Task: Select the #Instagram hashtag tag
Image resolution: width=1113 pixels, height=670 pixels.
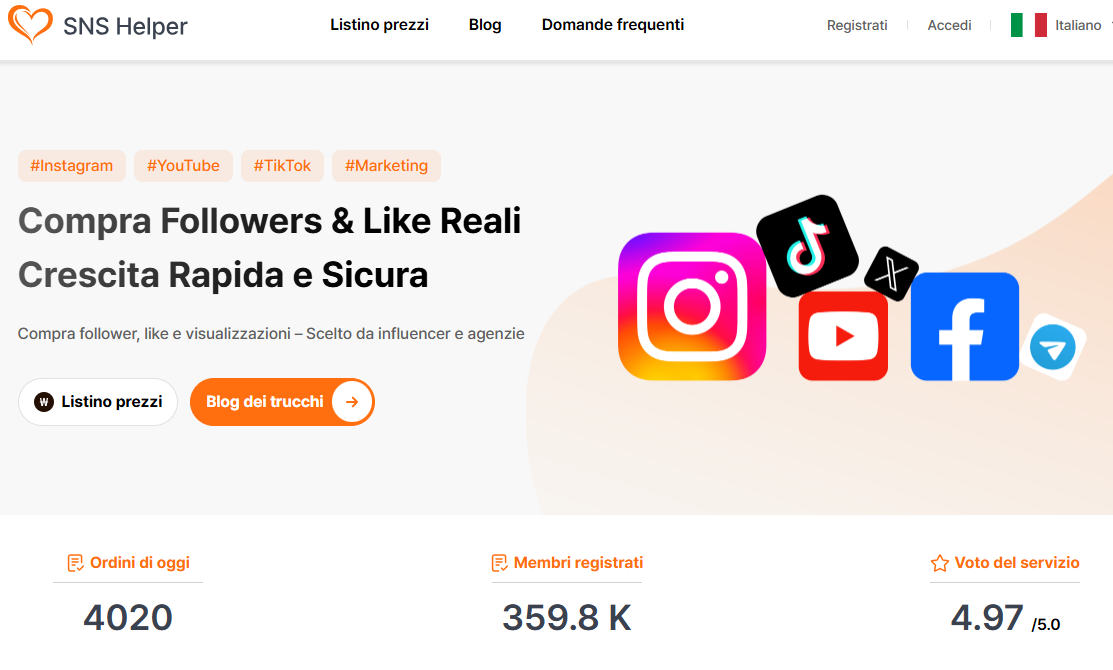Action: (x=72, y=166)
